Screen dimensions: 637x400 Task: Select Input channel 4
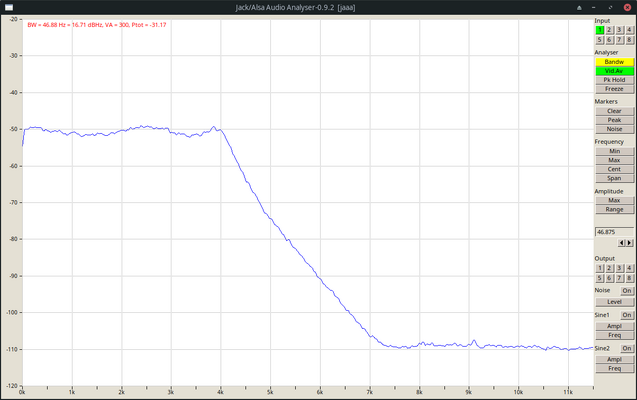tap(629, 30)
